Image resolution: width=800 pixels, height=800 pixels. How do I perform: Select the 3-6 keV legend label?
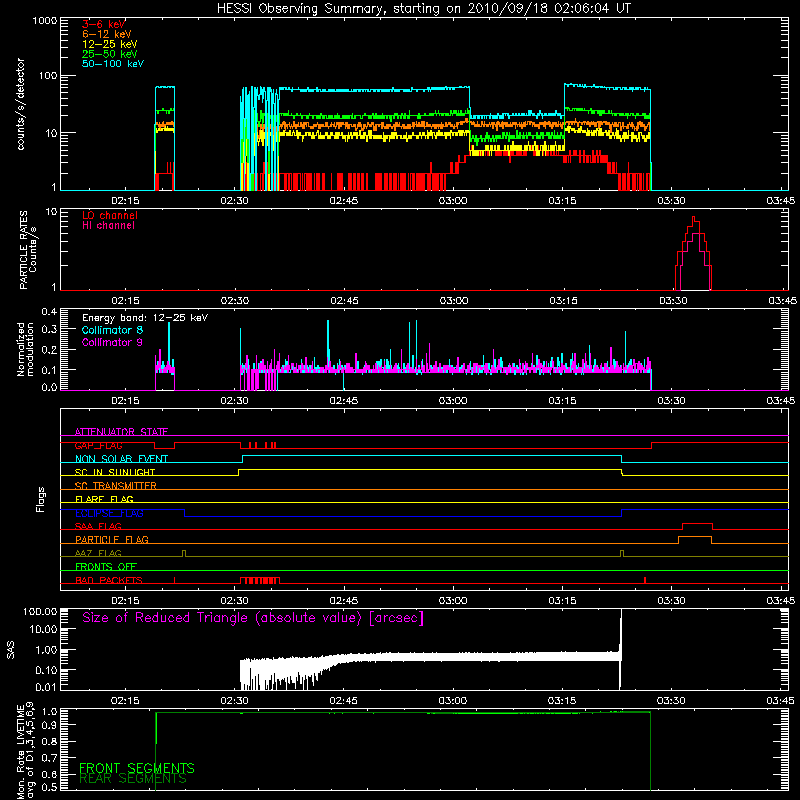pos(103,24)
